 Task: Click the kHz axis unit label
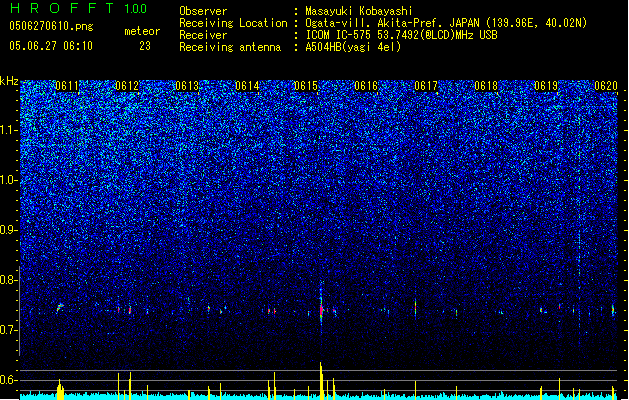9,81
